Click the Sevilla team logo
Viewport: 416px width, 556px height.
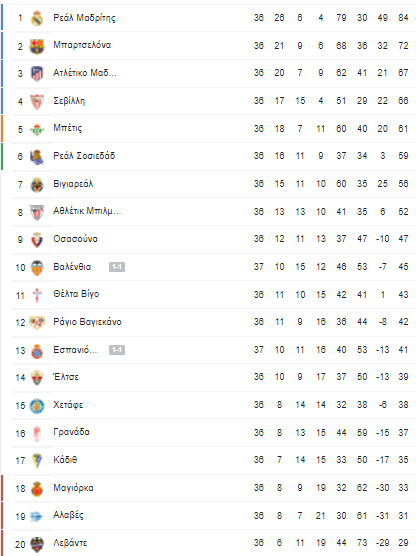pyautogui.click(x=37, y=101)
